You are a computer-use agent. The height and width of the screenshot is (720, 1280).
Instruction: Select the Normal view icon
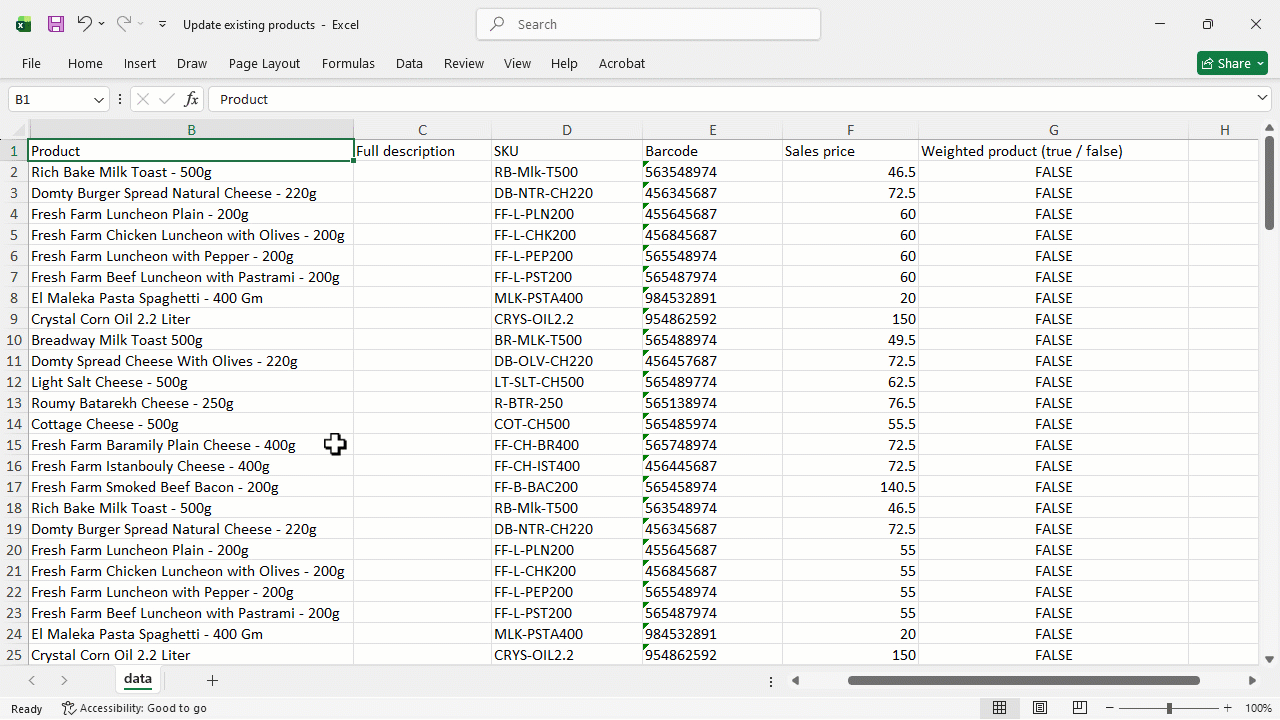999,708
